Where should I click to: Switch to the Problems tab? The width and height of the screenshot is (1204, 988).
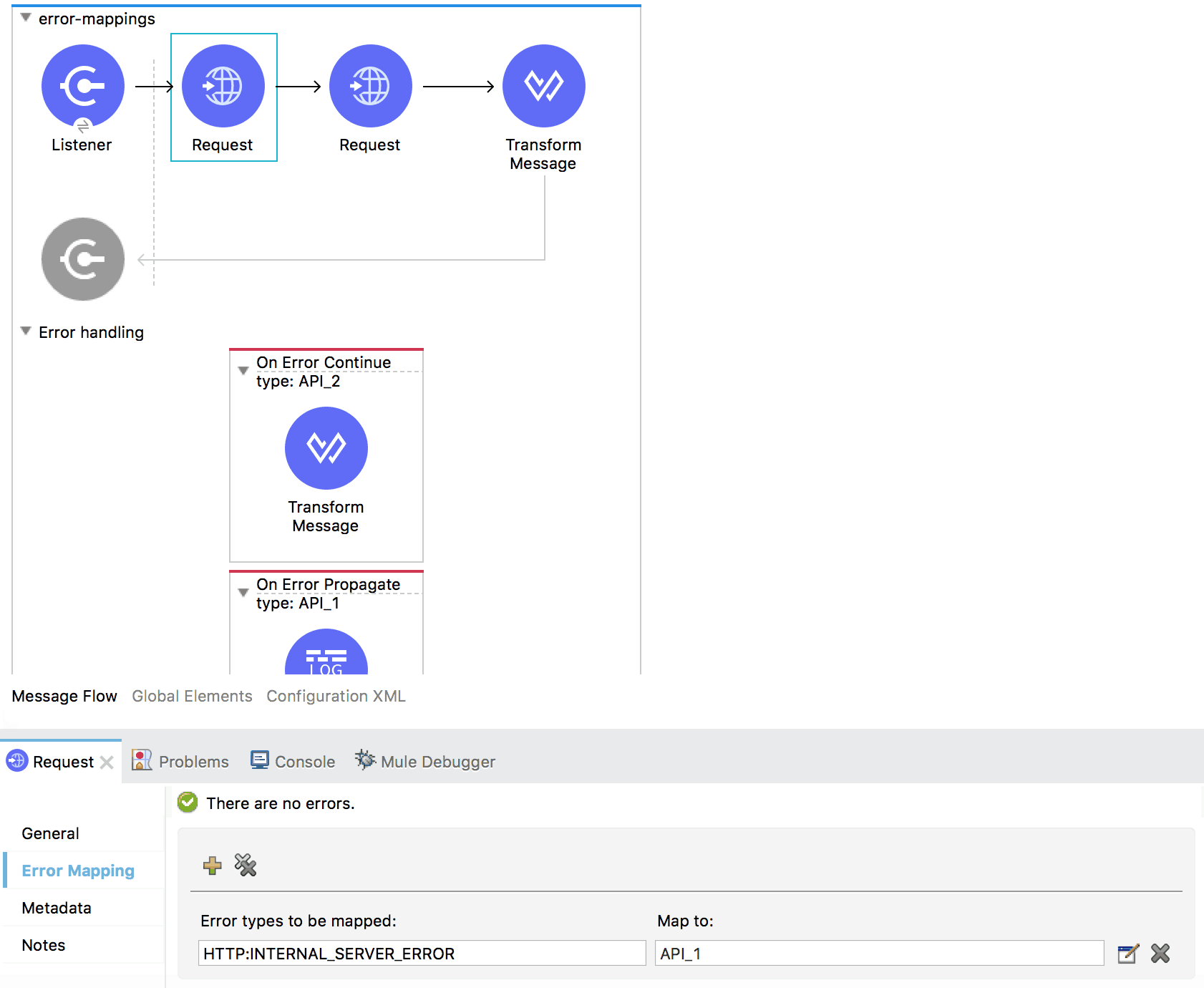coord(180,761)
